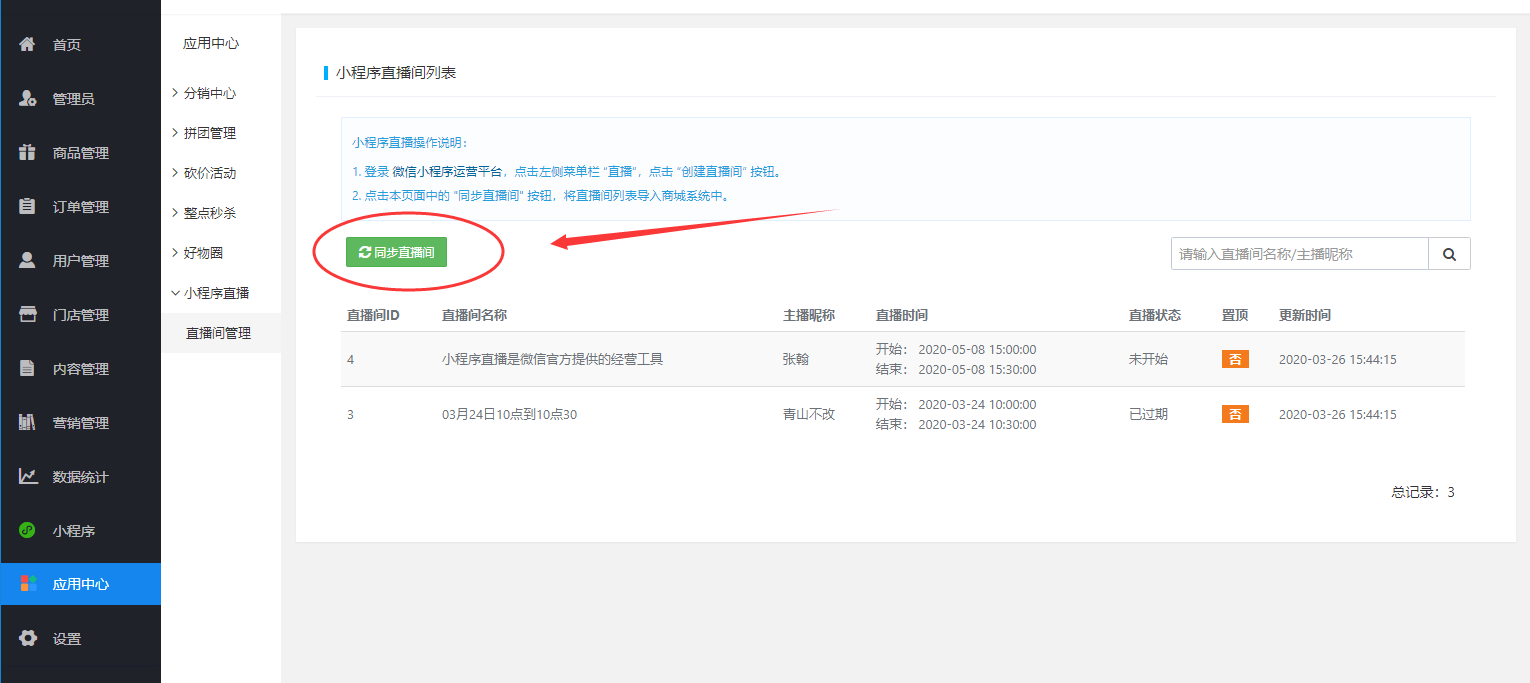Click the clipboard icon for 订单管理
Image resolution: width=1530 pixels, height=683 pixels.
(28, 206)
